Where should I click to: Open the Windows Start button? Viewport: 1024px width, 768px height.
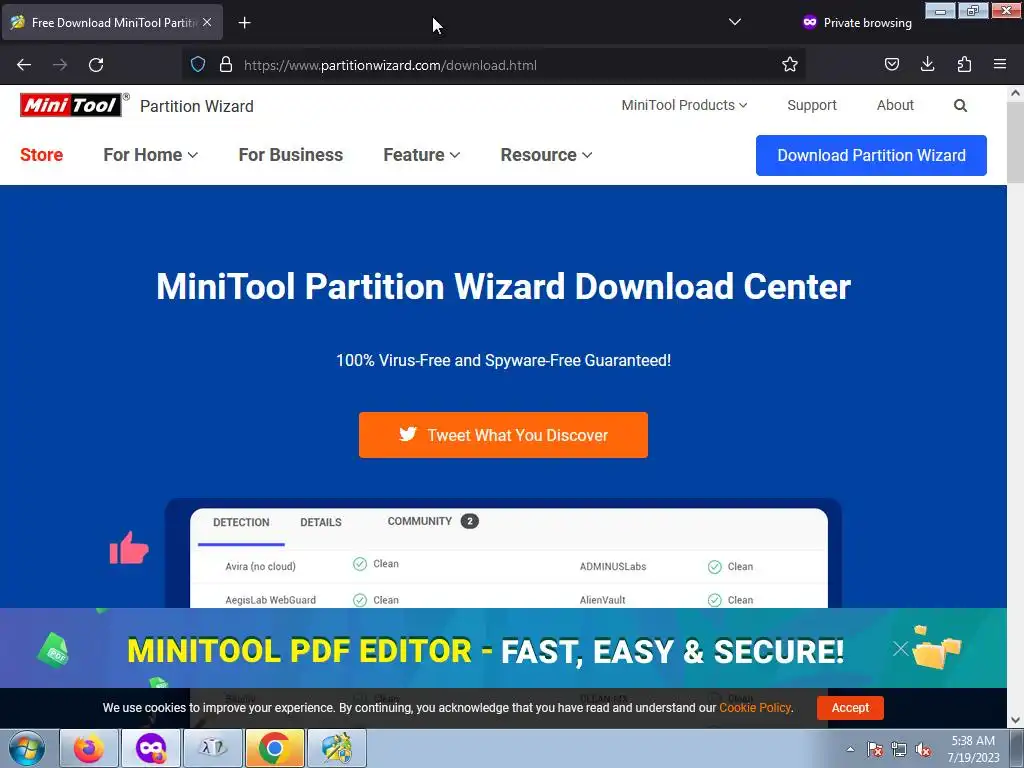click(x=27, y=748)
